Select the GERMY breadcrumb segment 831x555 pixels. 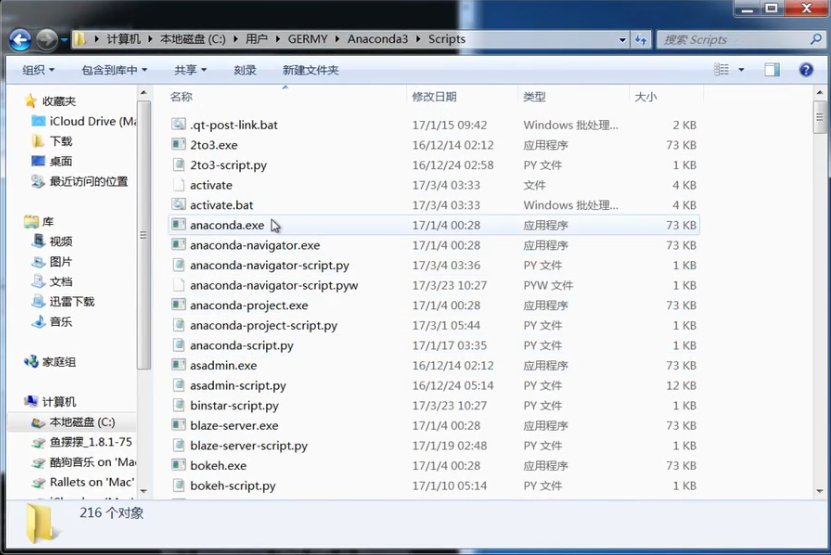307,39
